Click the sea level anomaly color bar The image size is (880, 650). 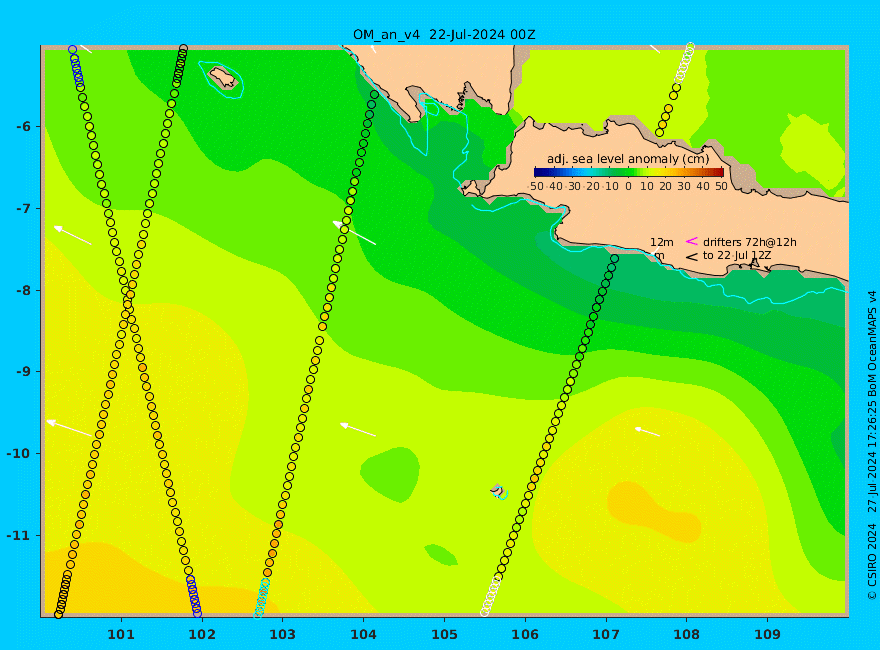[x=629, y=172]
